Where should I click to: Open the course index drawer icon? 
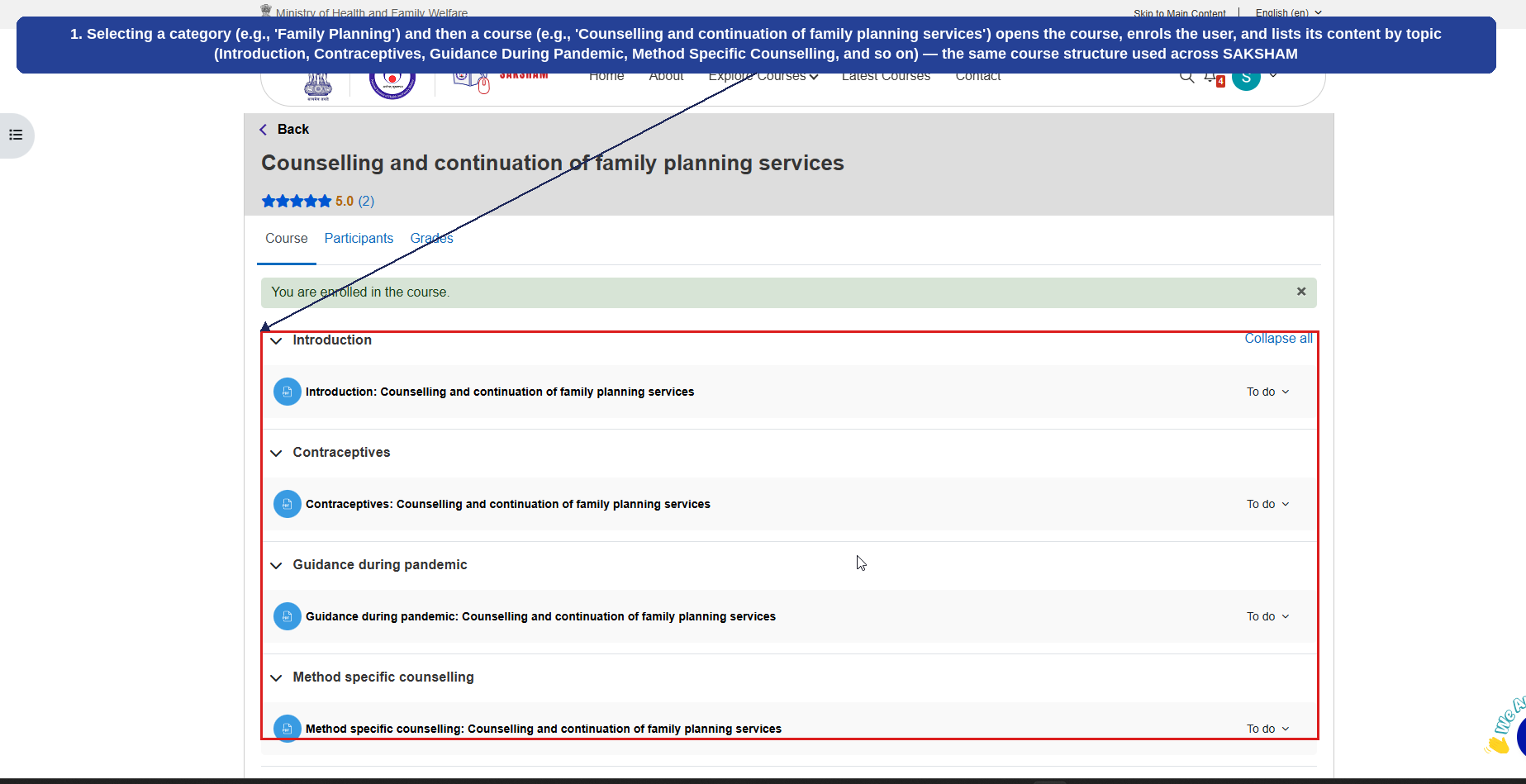tap(16, 135)
